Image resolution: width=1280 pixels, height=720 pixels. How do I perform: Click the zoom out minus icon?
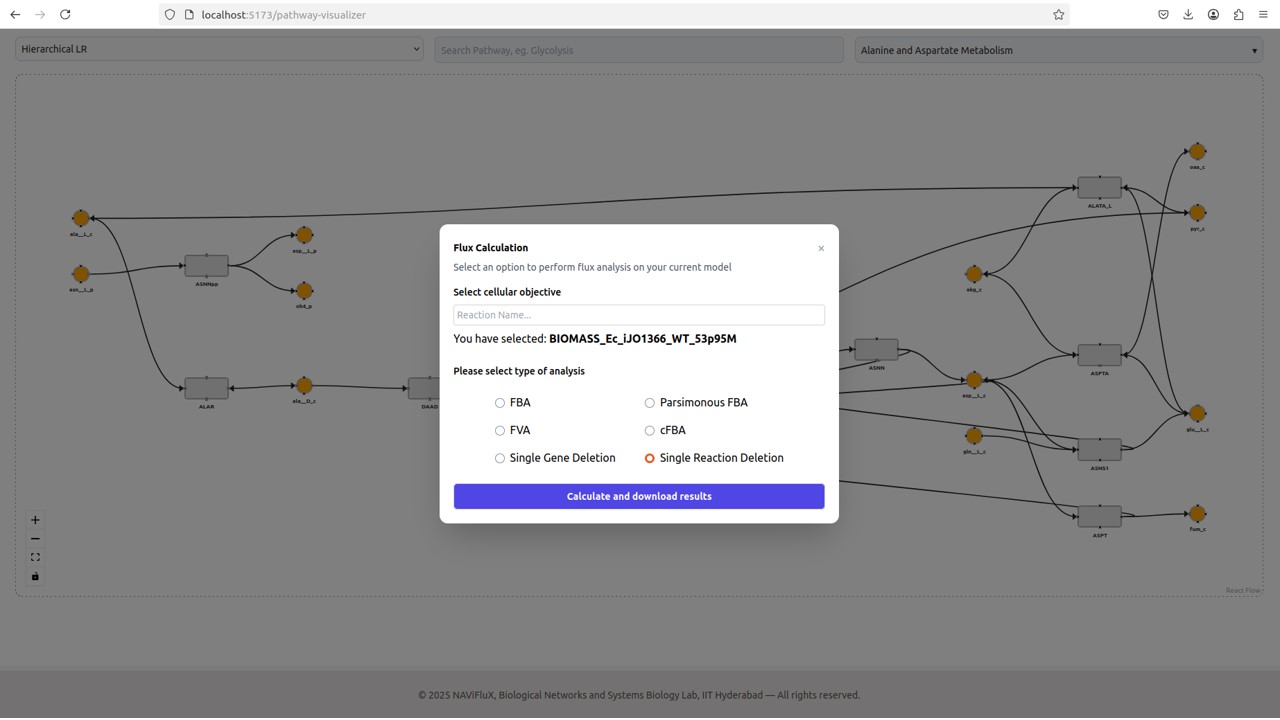point(35,539)
